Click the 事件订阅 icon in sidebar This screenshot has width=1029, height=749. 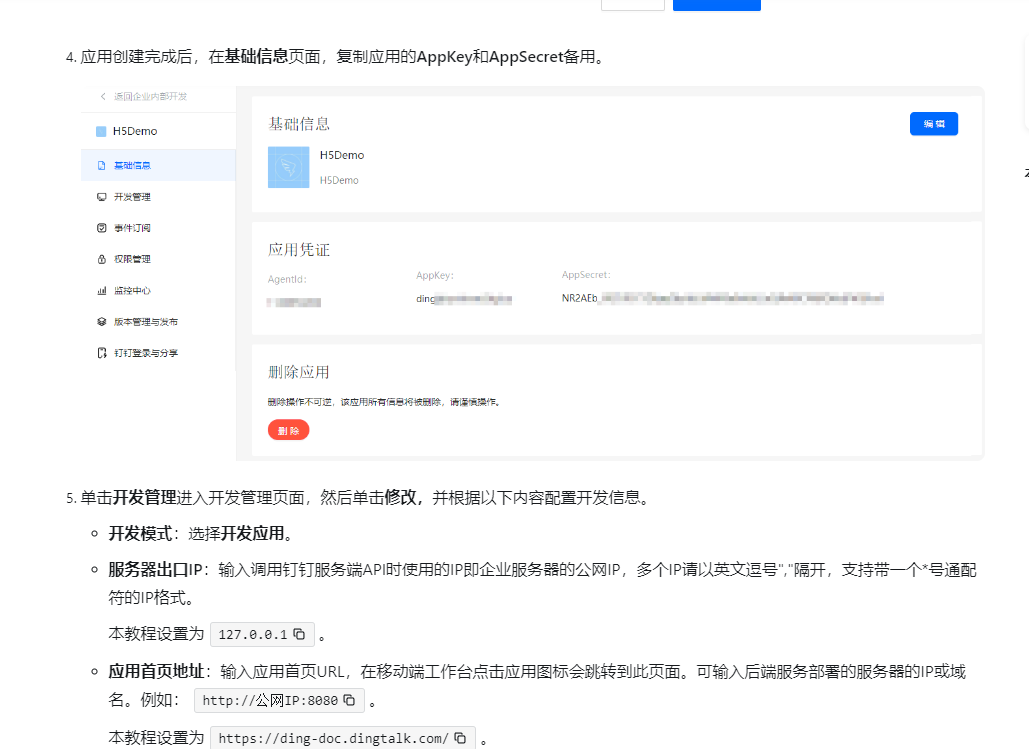(x=102, y=228)
